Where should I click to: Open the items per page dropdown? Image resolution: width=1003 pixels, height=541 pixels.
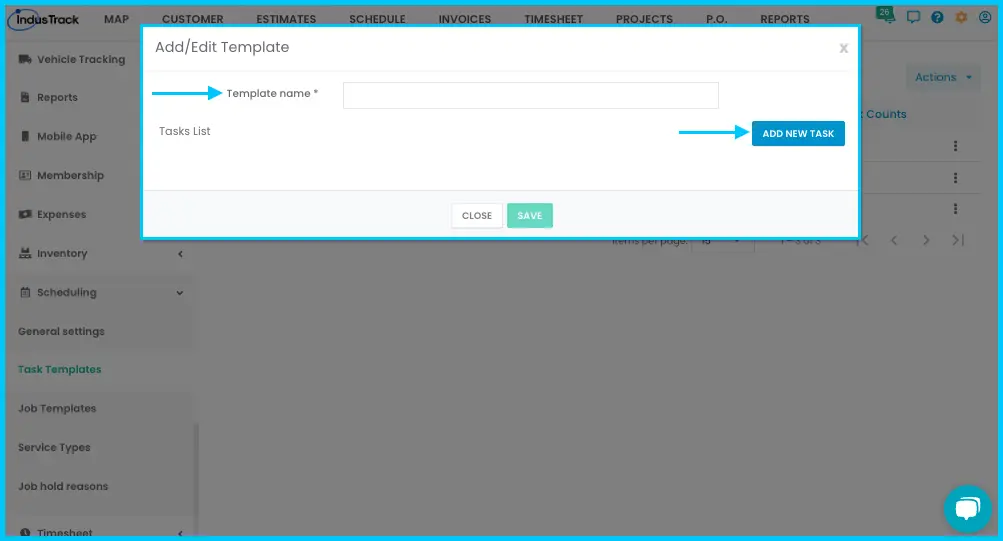pyautogui.click(x=722, y=242)
